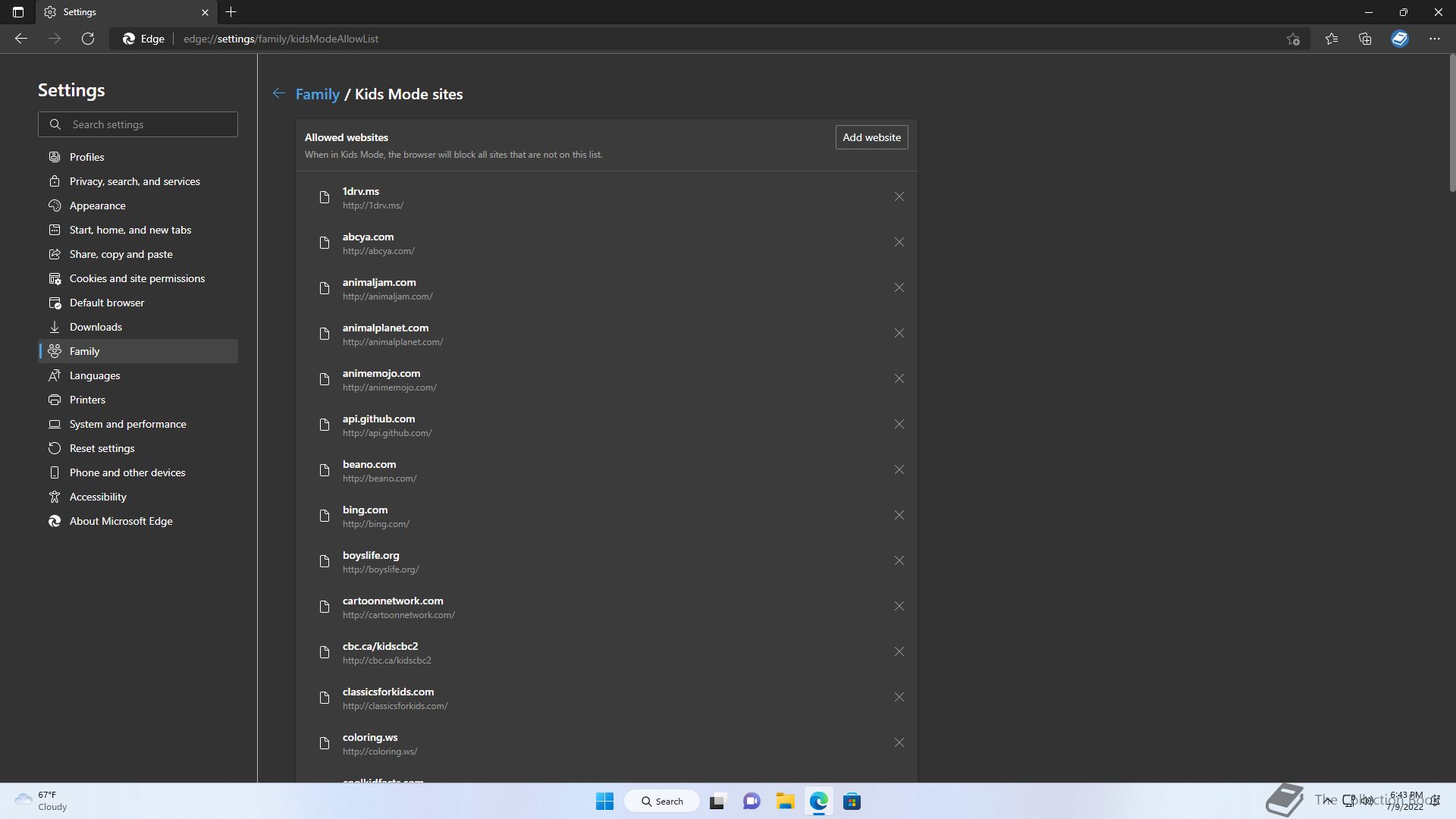Open the profile avatar menu
The width and height of the screenshot is (1456, 819).
click(x=1400, y=39)
